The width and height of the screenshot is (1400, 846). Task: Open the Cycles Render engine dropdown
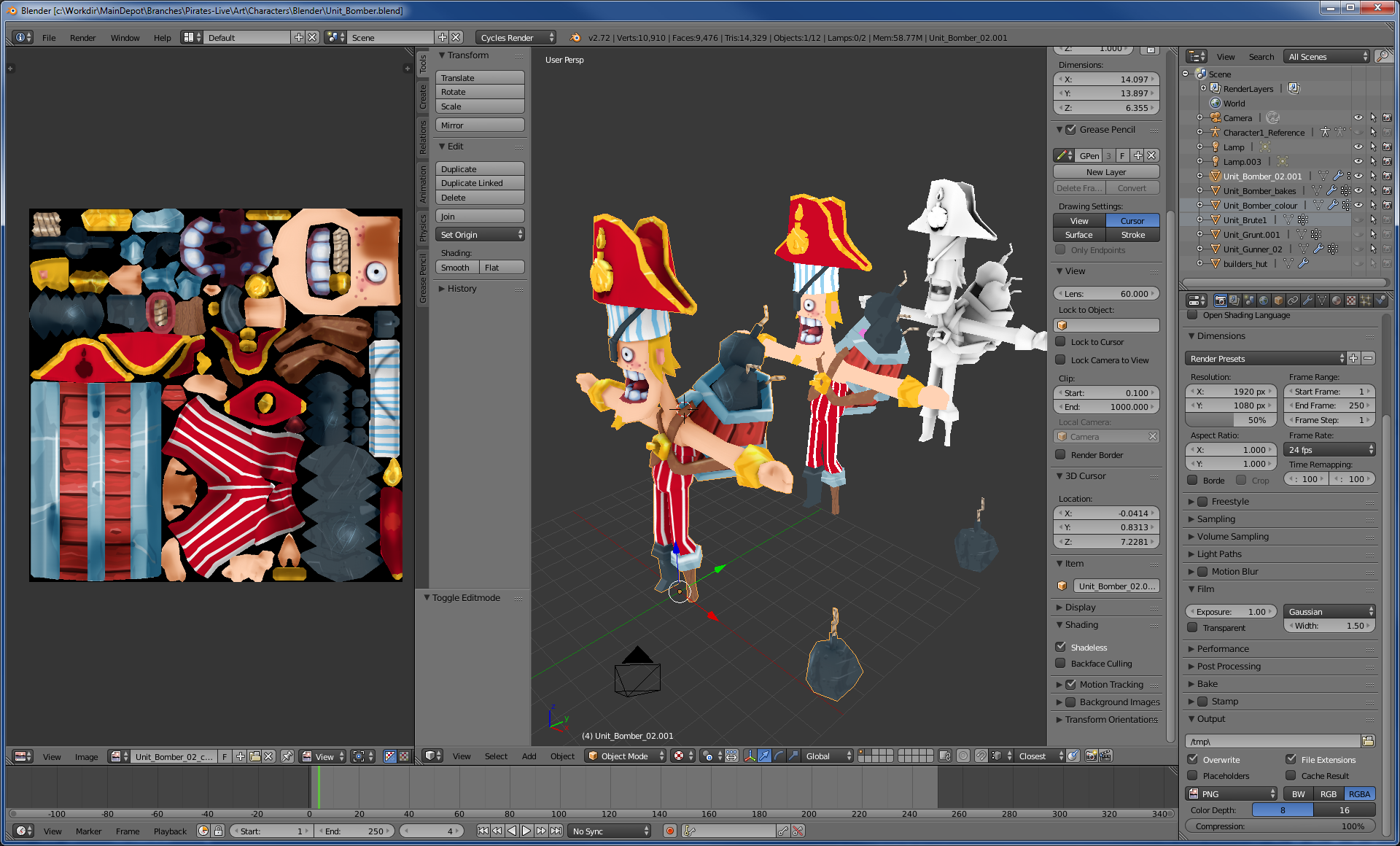516,38
